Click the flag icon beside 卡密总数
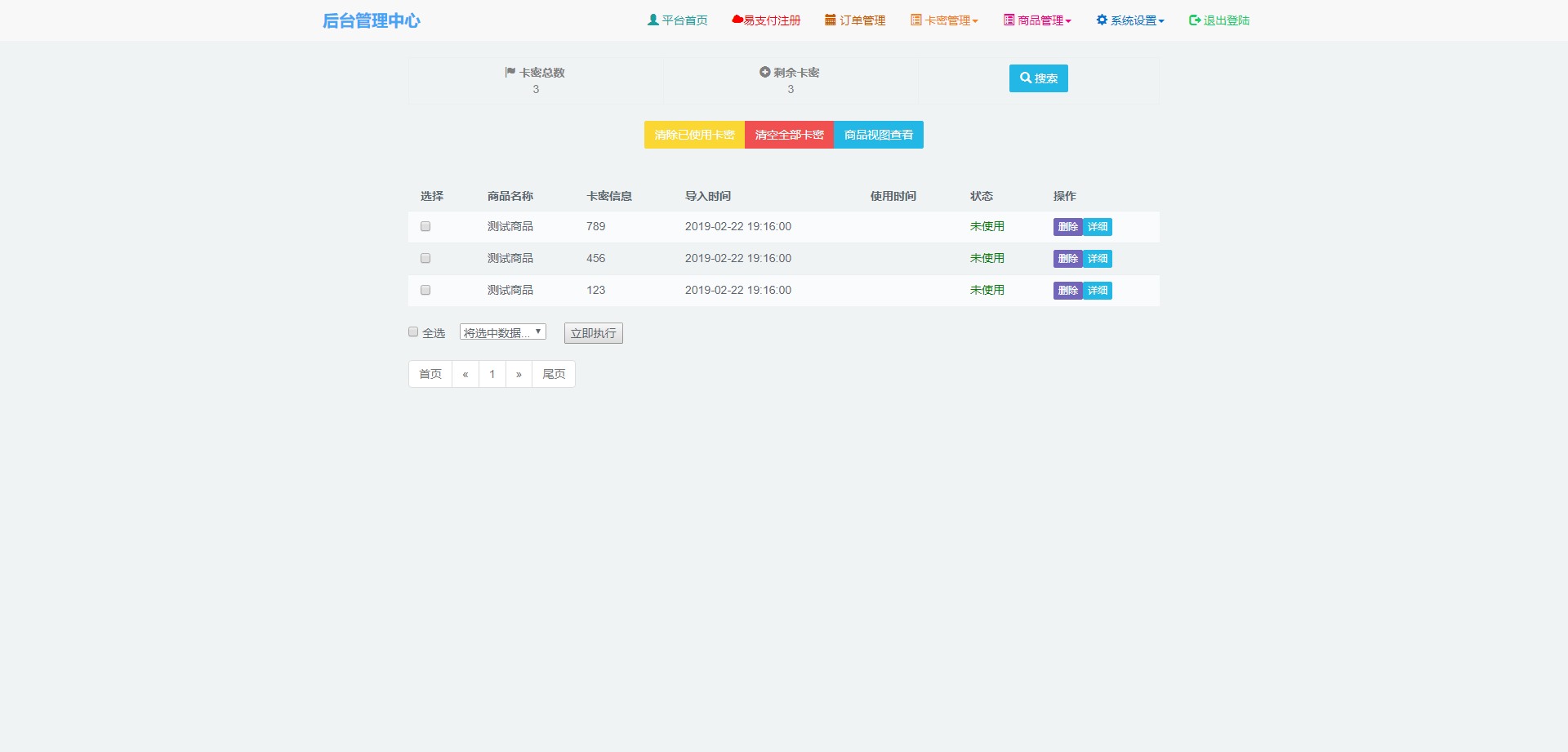The height and width of the screenshot is (752, 1568). coord(510,73)
